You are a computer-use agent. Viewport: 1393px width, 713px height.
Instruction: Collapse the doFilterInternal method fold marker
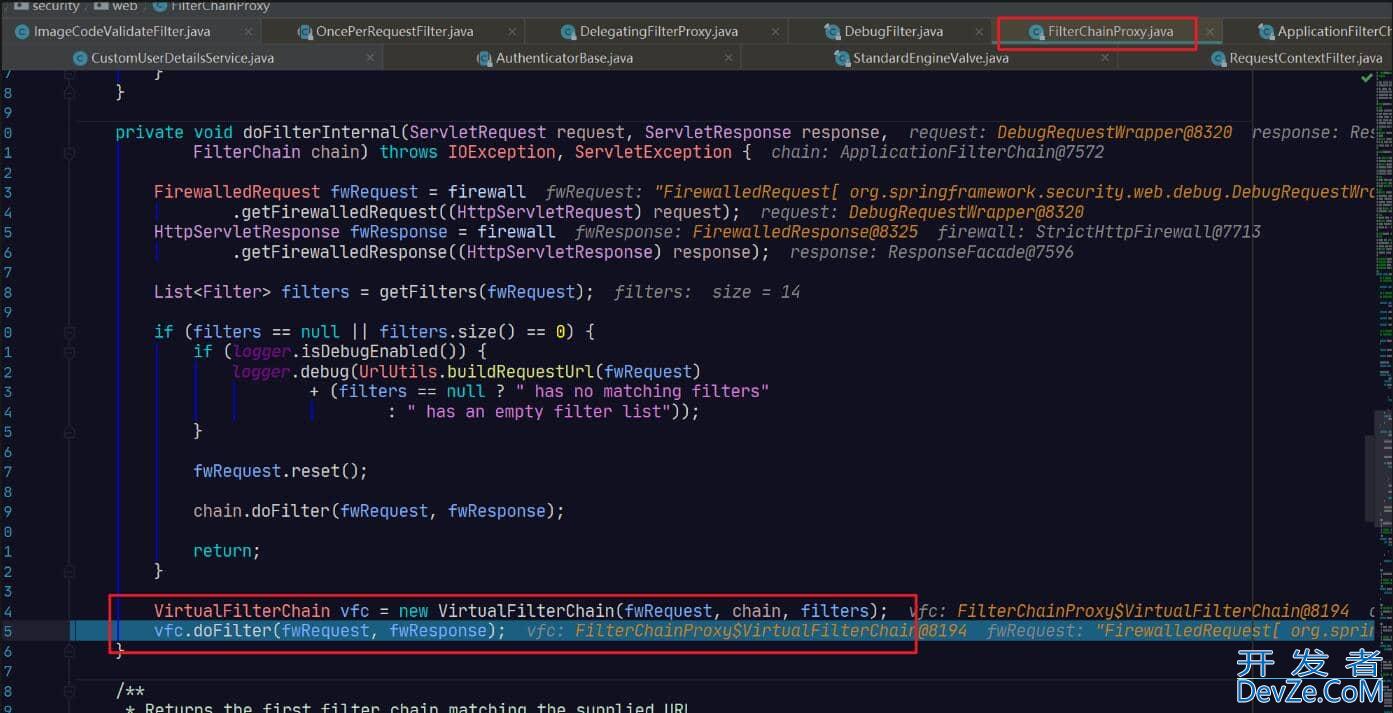coord(69,152)
